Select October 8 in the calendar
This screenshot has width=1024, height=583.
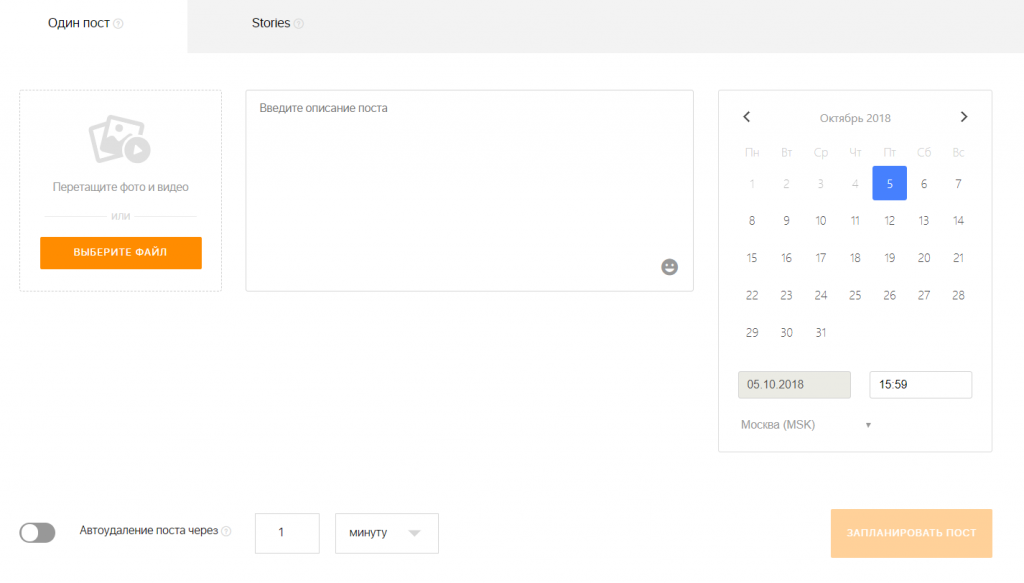[x=752, y=221]
